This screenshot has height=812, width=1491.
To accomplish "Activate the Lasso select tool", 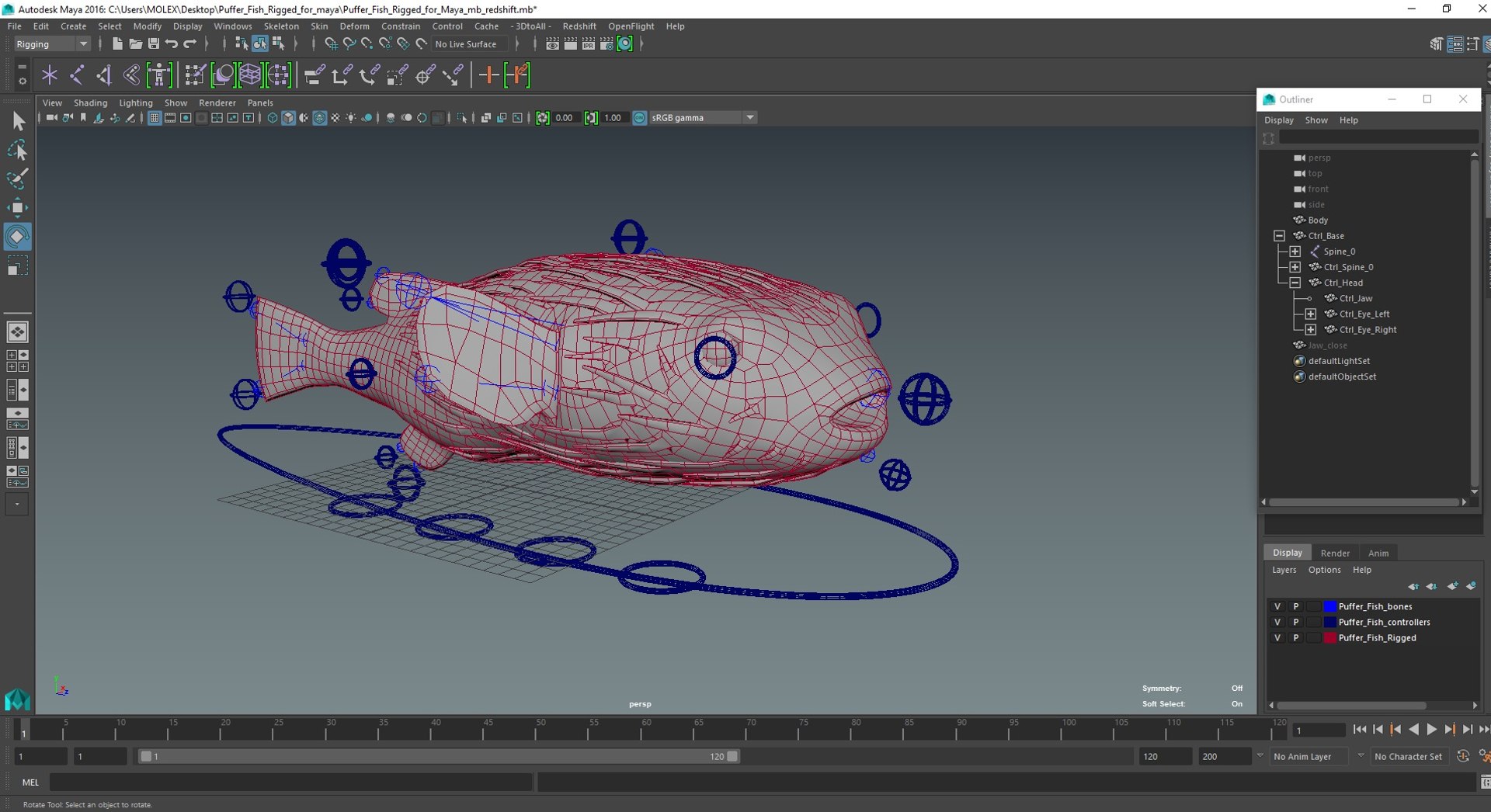I will pos(18,150).
